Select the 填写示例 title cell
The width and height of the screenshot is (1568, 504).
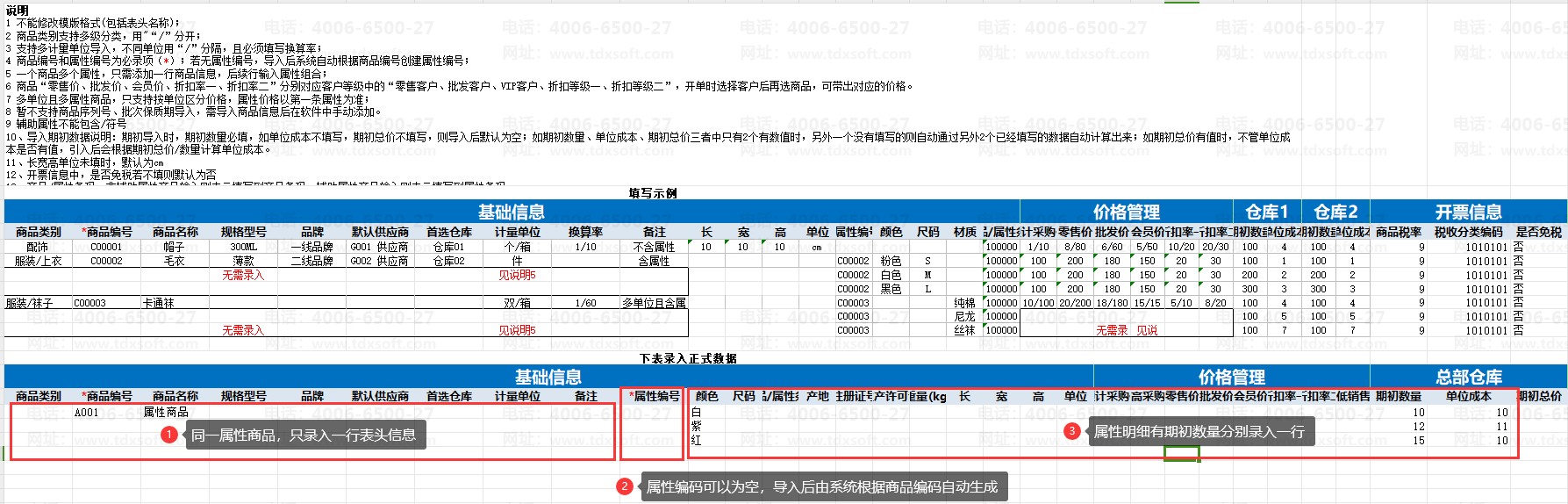(x=652, y=193)
